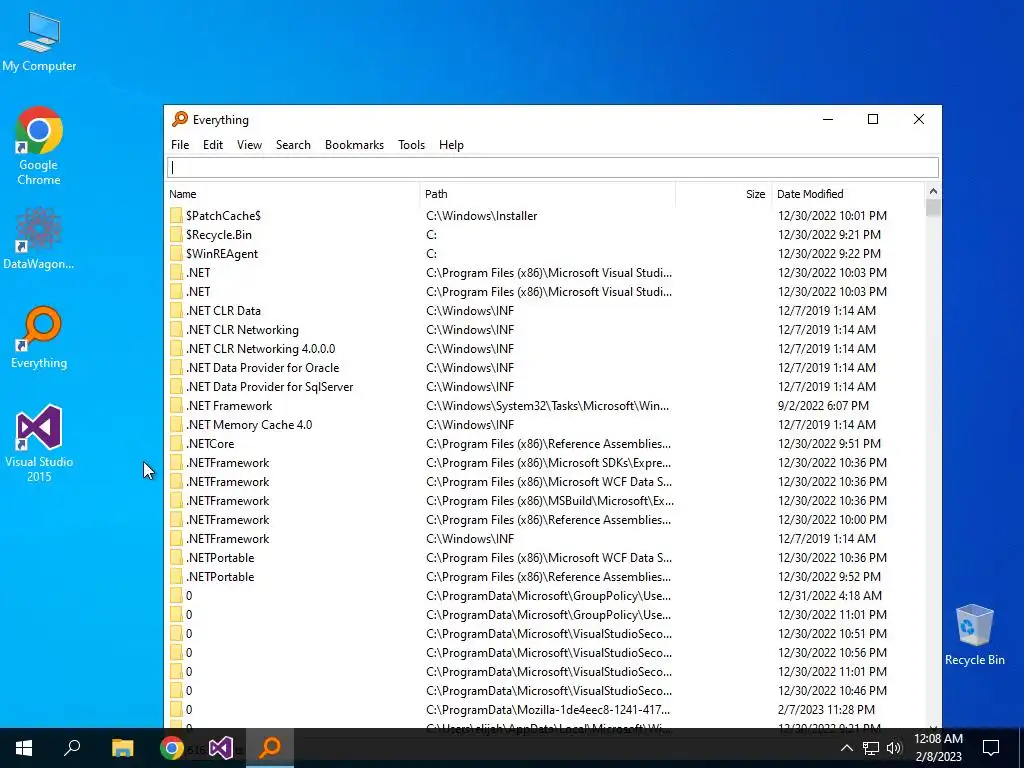Image resolution: width=1024 pixels, height=768 pixels.
Task: Select the .NET CLR Networking 4.0.0.0 row
Action: tap(545, 349)
